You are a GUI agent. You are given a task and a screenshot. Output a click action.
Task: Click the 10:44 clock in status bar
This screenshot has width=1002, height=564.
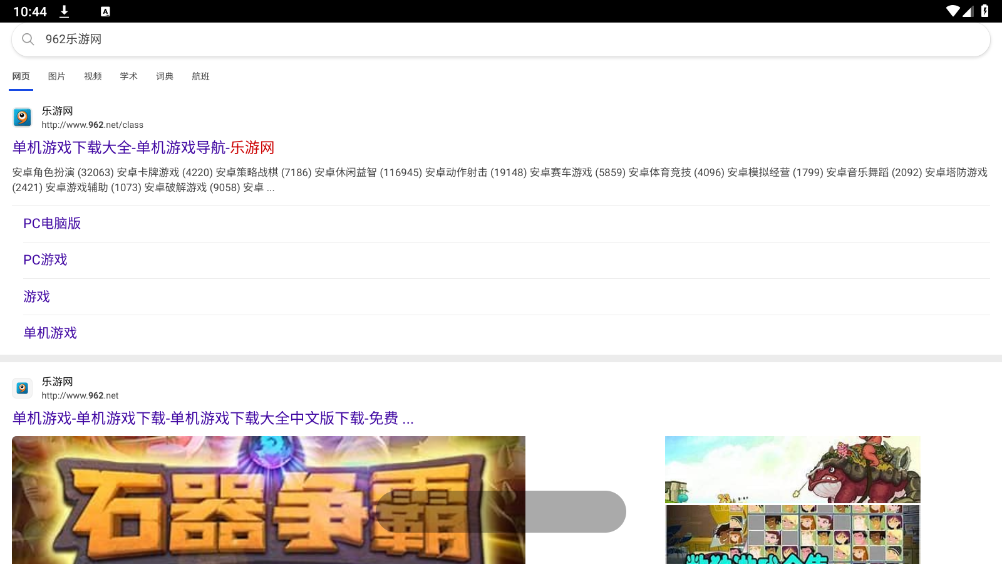pos(30,11)
